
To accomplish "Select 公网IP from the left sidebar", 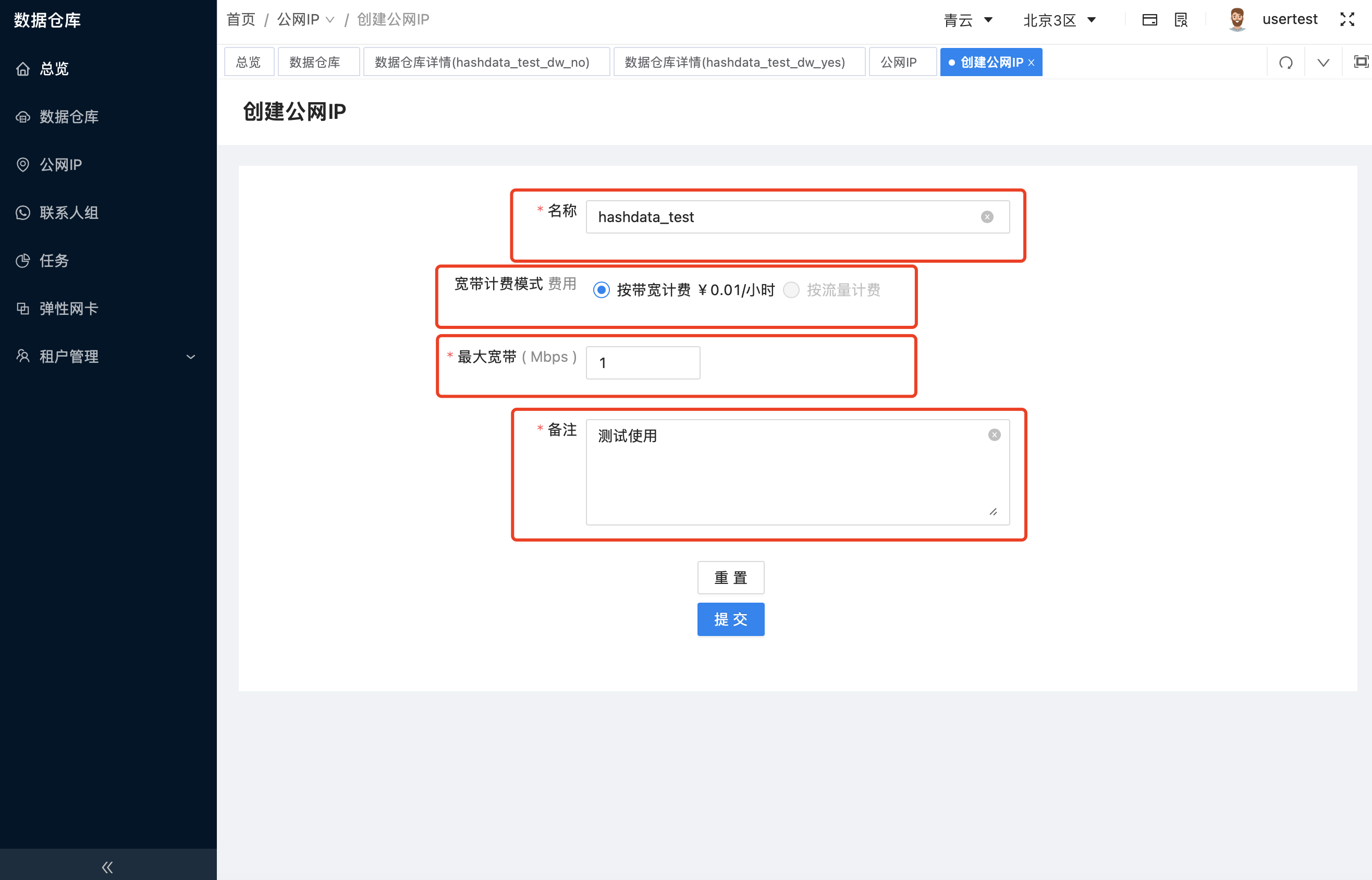I will [x=60, y=165].
